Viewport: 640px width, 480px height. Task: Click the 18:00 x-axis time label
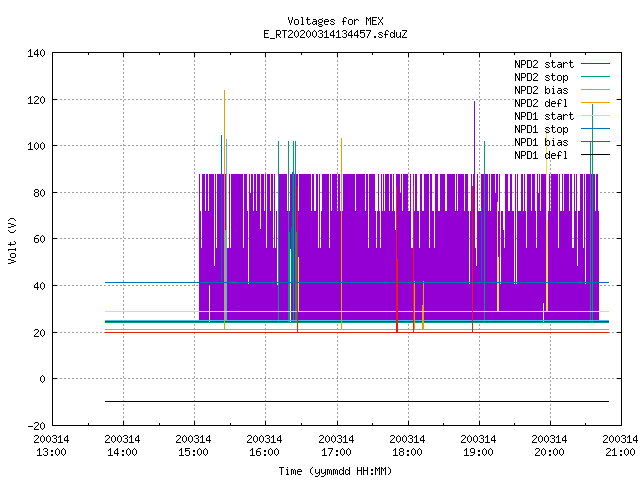coord(407,452)
